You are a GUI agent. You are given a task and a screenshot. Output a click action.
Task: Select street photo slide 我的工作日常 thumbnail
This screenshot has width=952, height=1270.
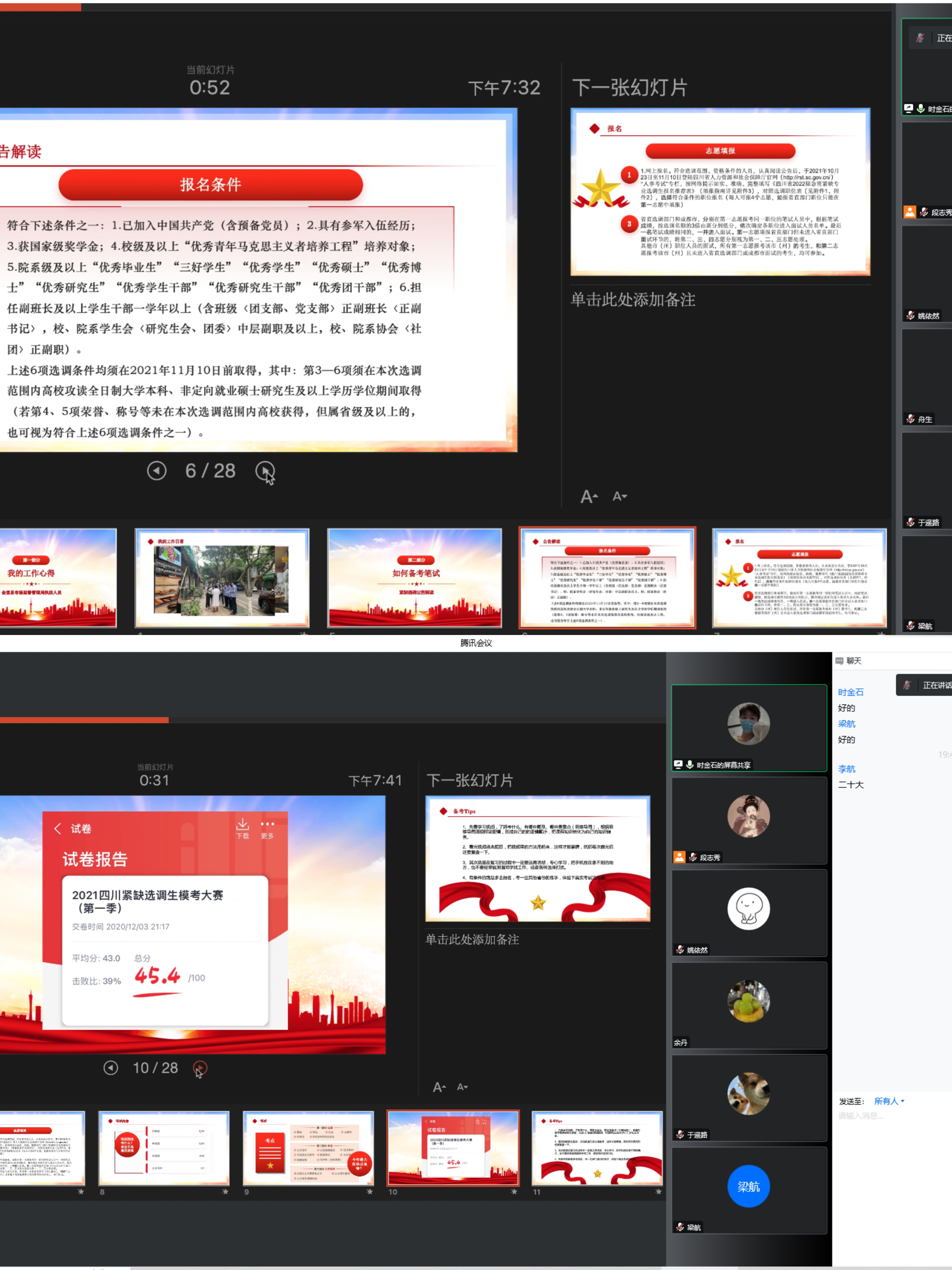click(x=222, y=578)
